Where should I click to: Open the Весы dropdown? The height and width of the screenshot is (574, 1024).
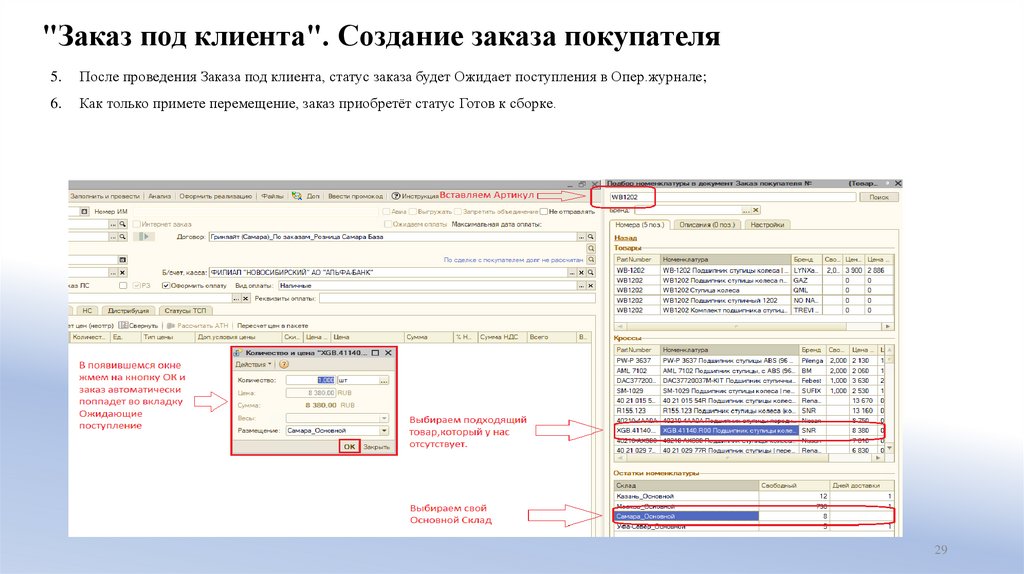tap(384, 418)
